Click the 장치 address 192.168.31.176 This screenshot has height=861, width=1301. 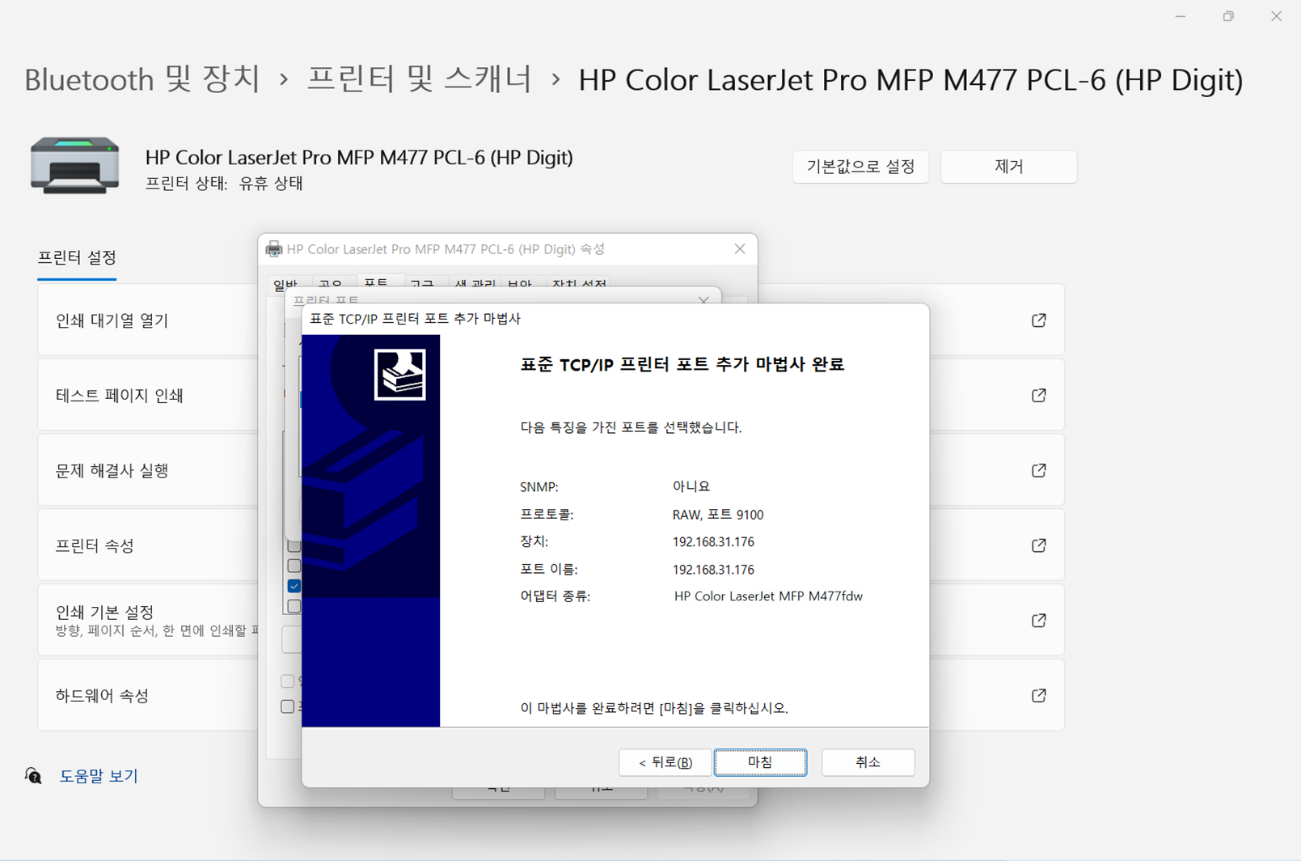[x=713, y=542]
